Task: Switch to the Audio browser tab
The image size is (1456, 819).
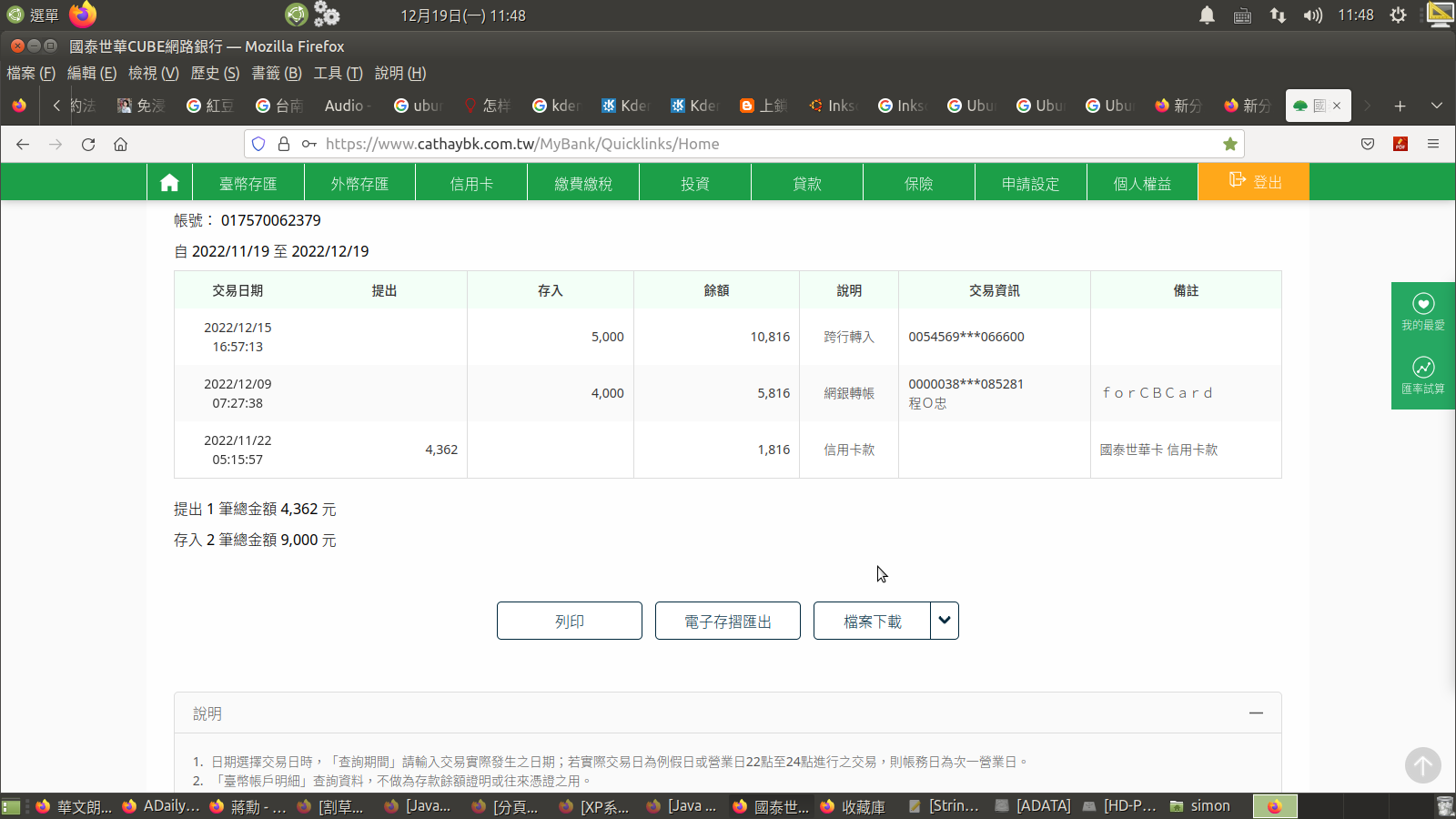Action: (x=346, y=106)
